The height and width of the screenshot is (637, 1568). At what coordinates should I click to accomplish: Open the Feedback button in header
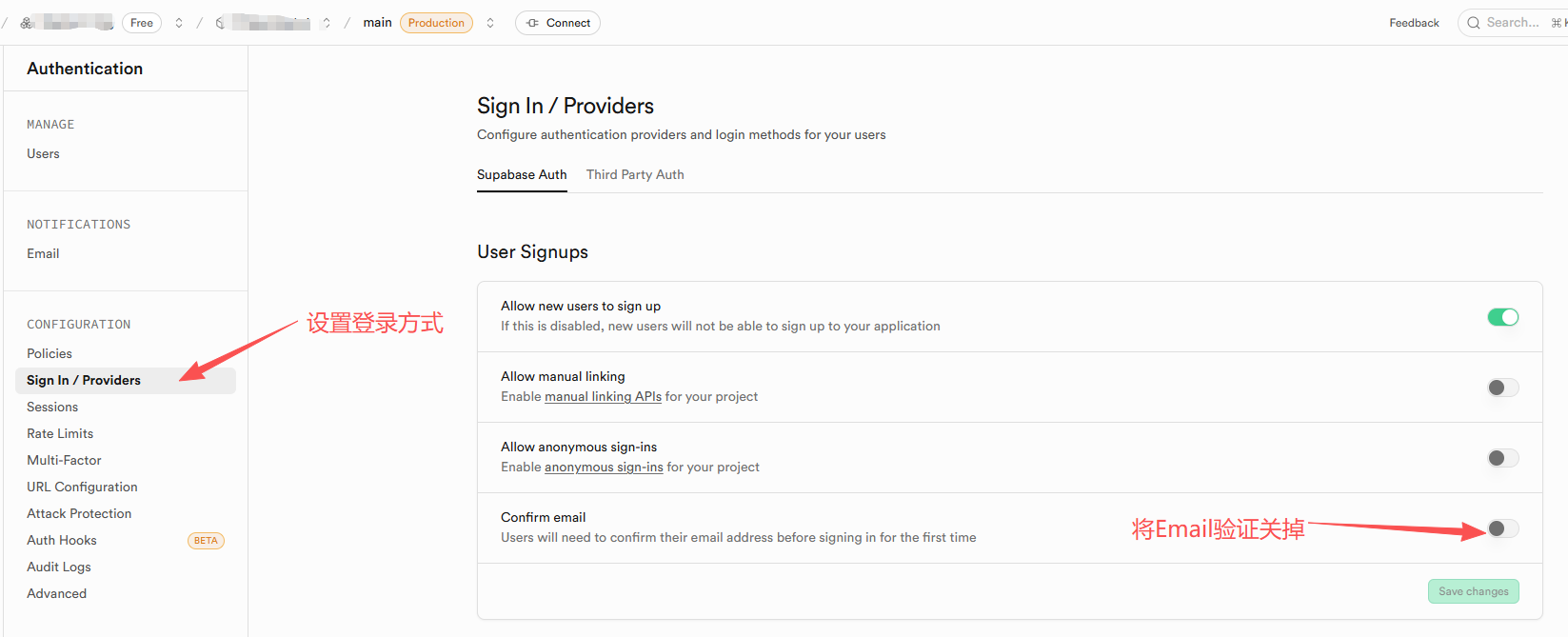pos(1414,23)
